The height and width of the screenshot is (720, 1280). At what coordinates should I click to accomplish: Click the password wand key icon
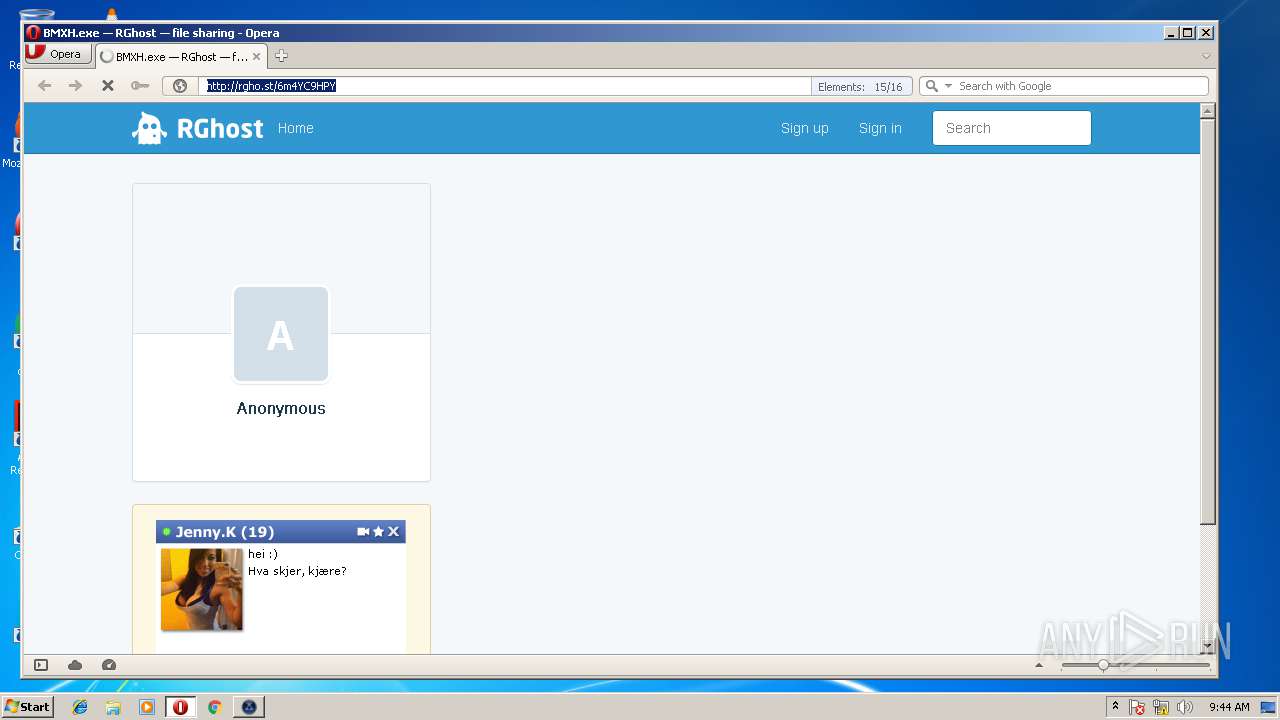click(x=140, y=86)
